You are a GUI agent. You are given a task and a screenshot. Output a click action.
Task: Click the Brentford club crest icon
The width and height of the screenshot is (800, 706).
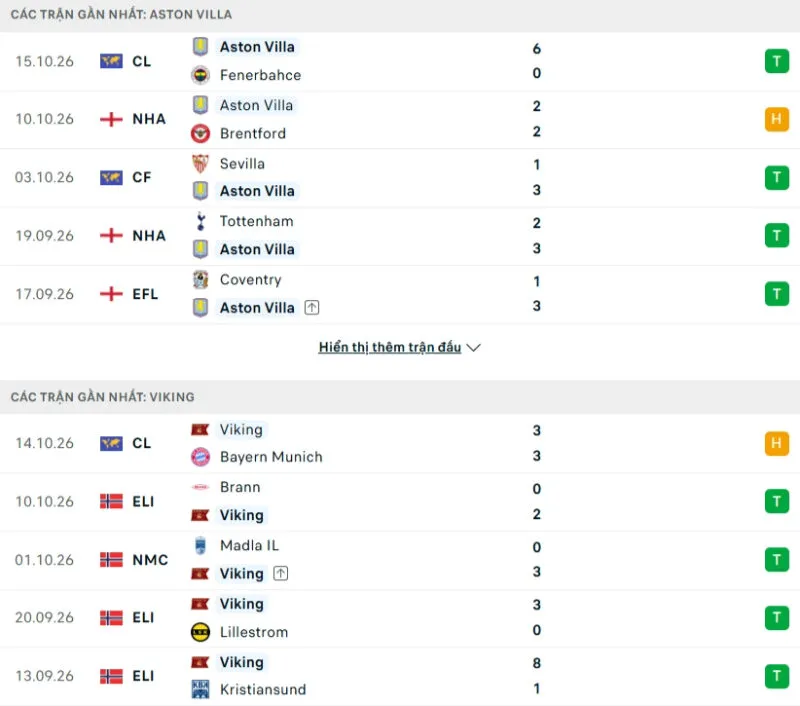pos(200,134)
